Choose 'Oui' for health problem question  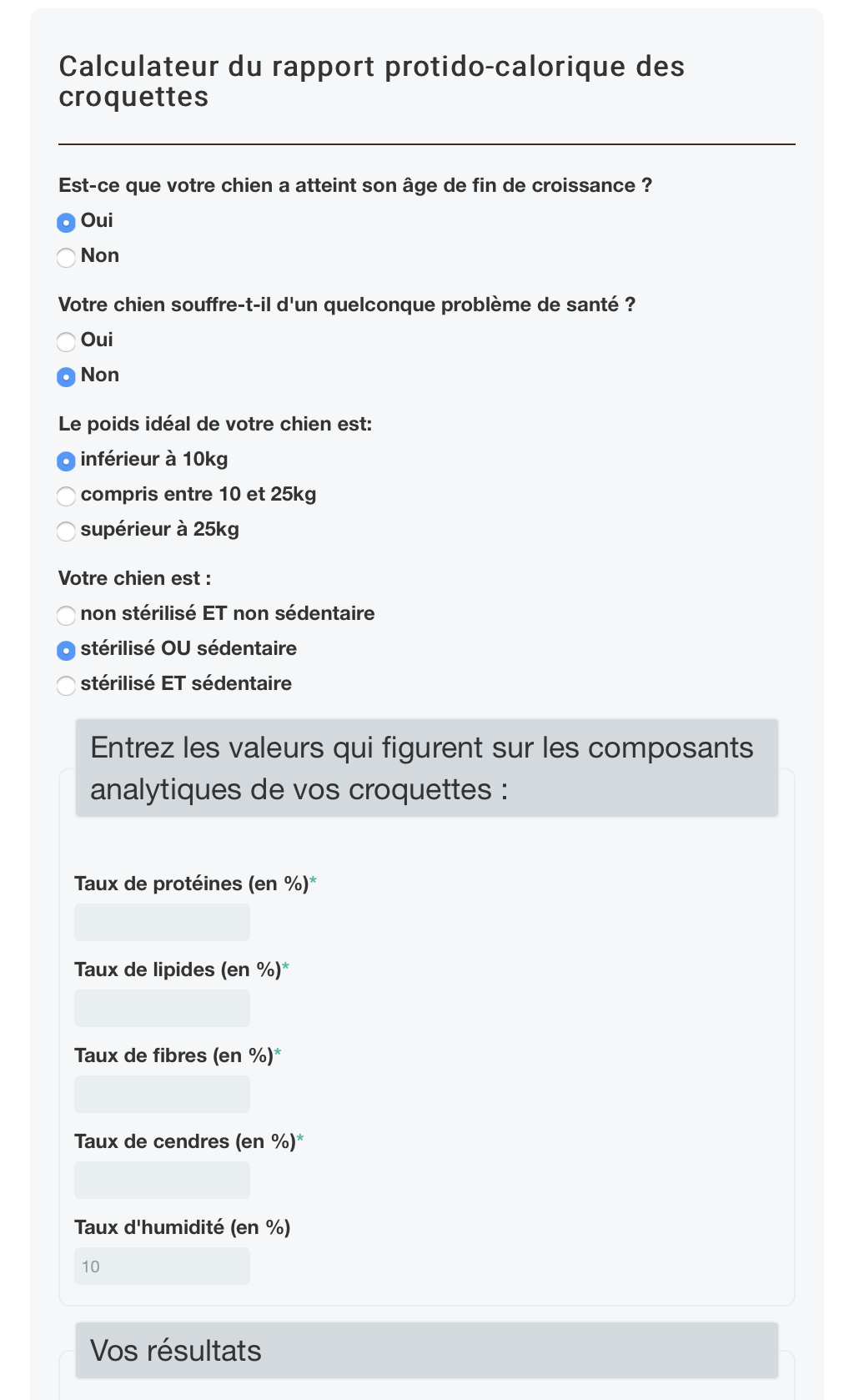click(x=66, y=342)
